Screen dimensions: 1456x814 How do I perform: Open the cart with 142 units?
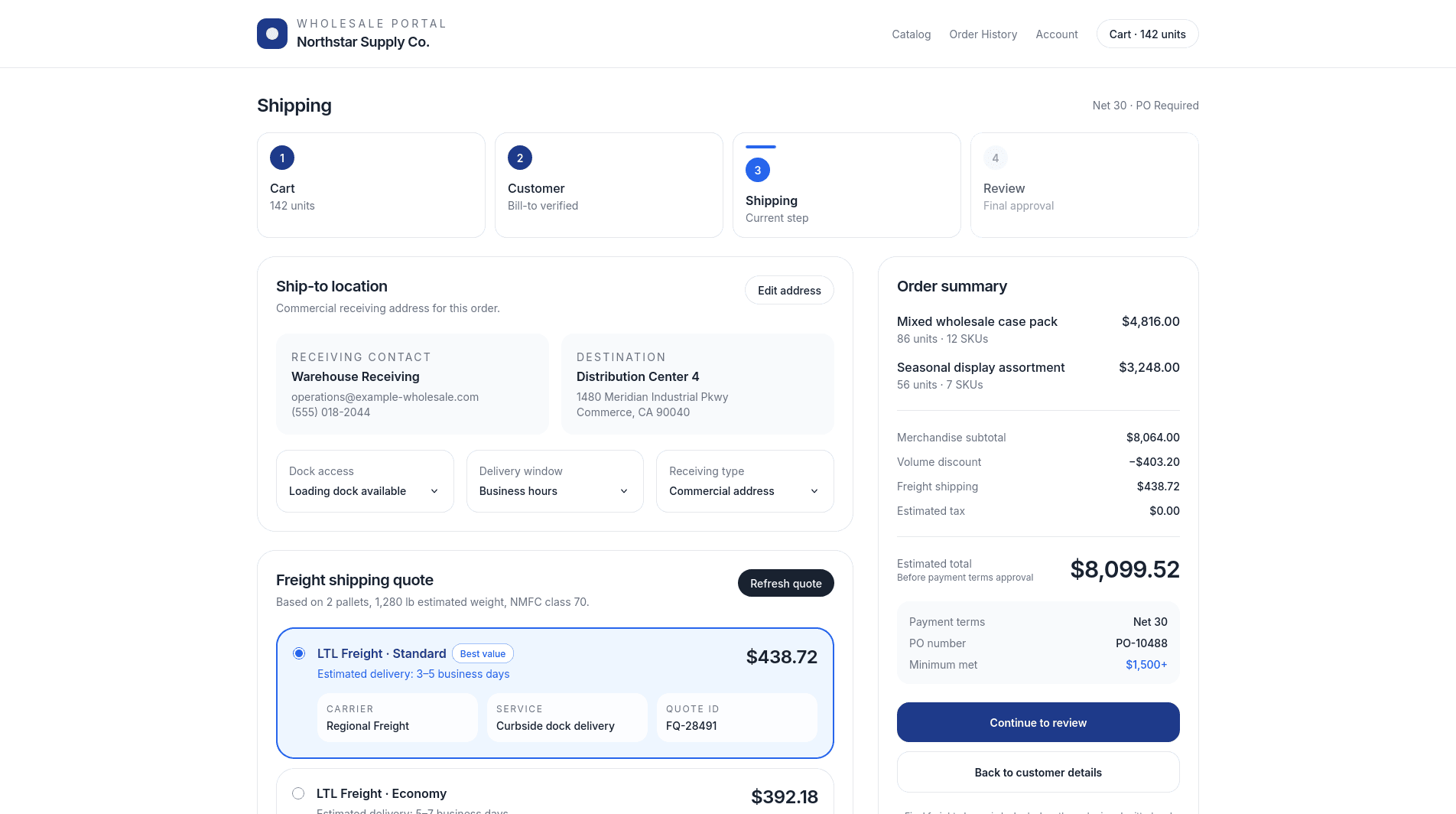[1147, 34]
